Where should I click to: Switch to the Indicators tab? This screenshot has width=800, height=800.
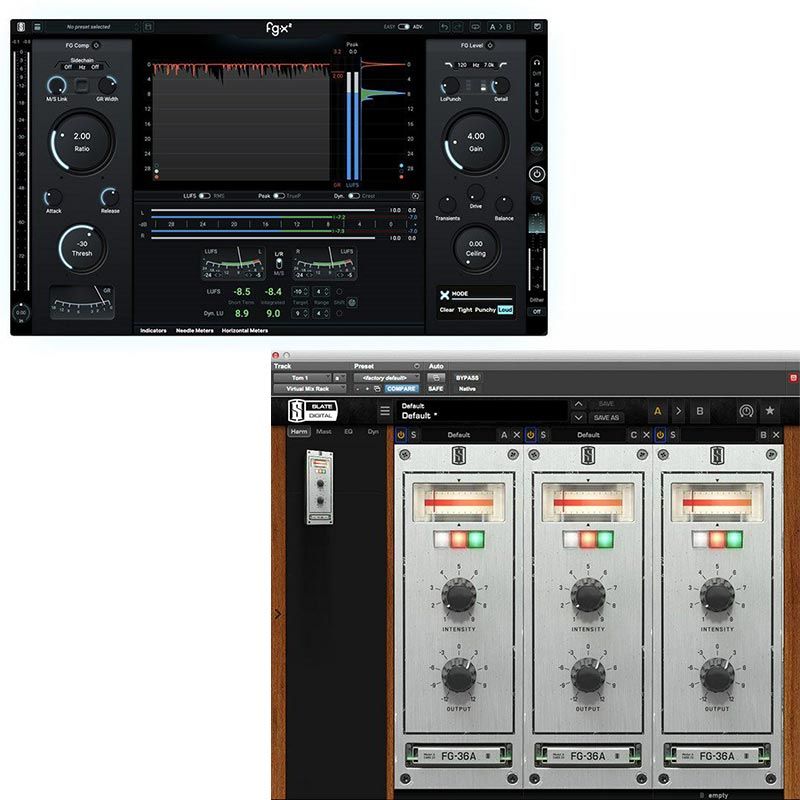click(153, 331)
